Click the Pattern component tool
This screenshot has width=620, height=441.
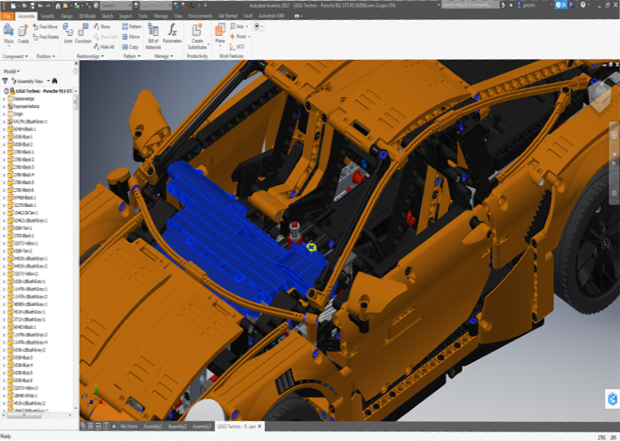tap(132, 26)
